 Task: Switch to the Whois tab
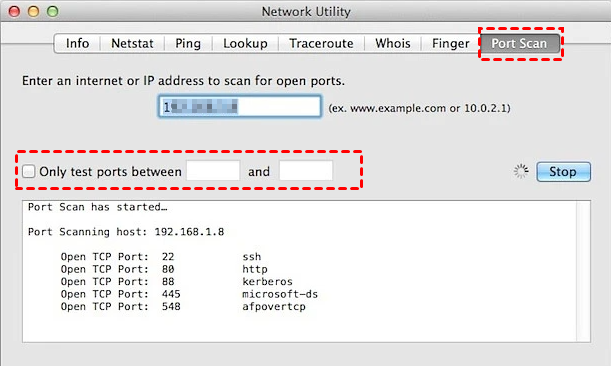coord(393,43)
